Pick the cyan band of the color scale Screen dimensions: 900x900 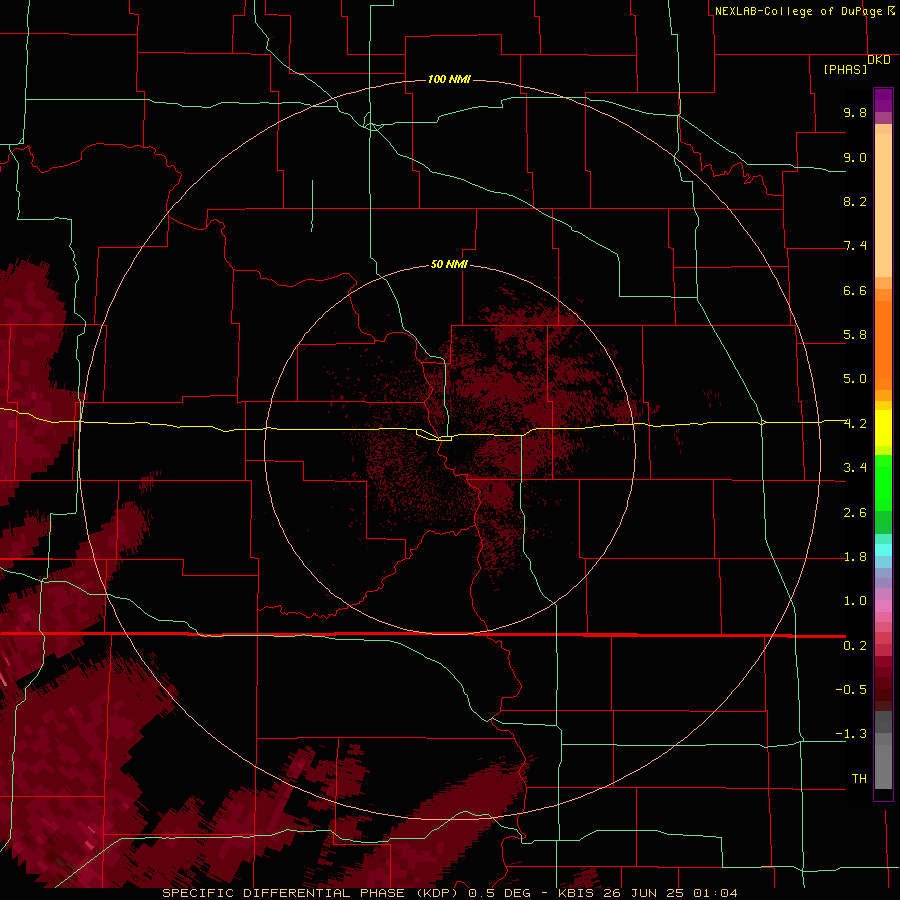883,550
